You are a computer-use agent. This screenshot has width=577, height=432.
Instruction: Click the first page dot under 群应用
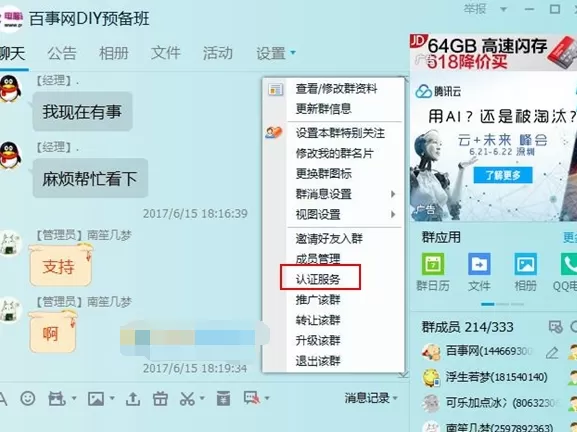click(x=488, y=304)
